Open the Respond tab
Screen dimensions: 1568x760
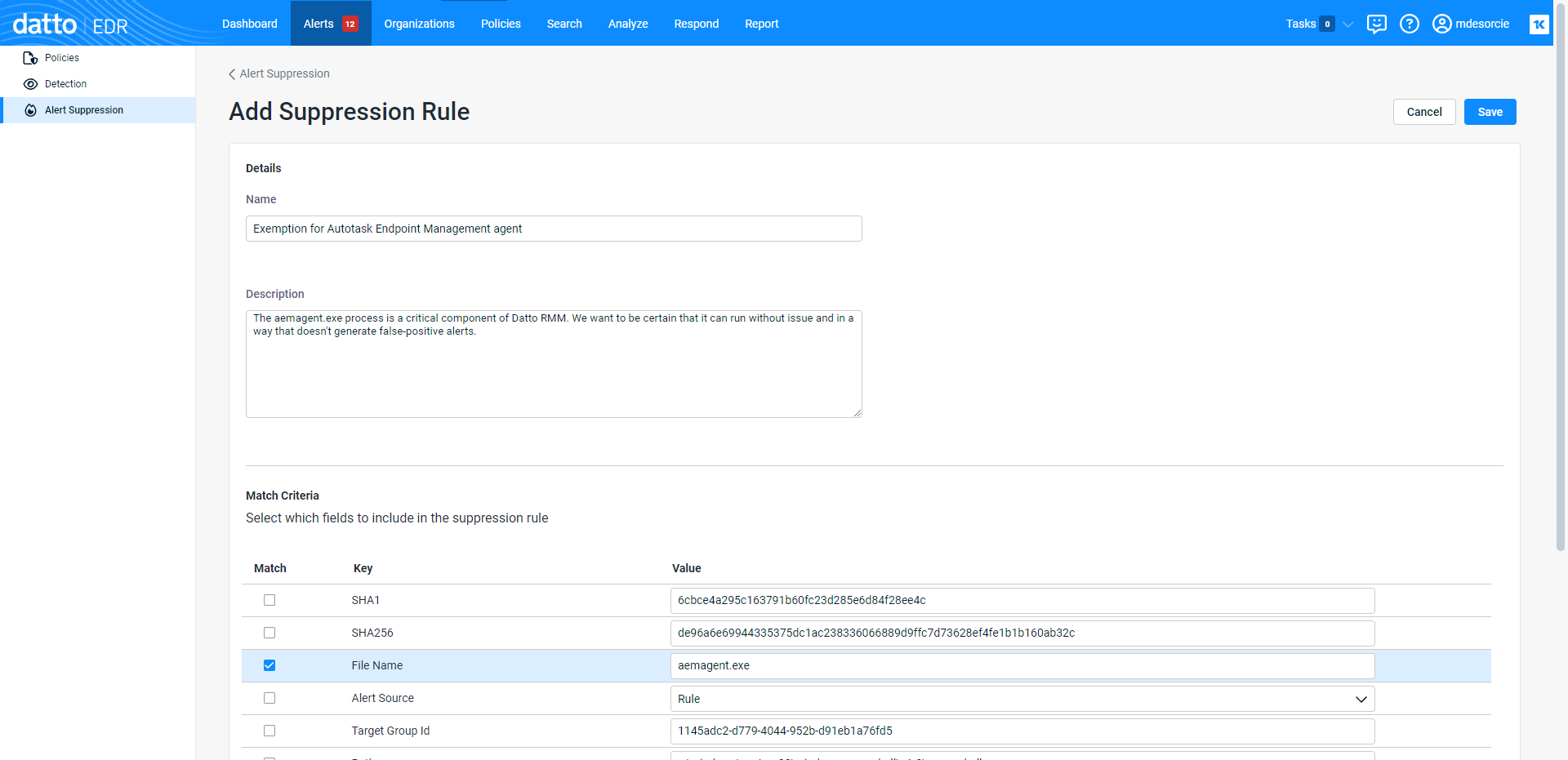click(x=697, y=24)
